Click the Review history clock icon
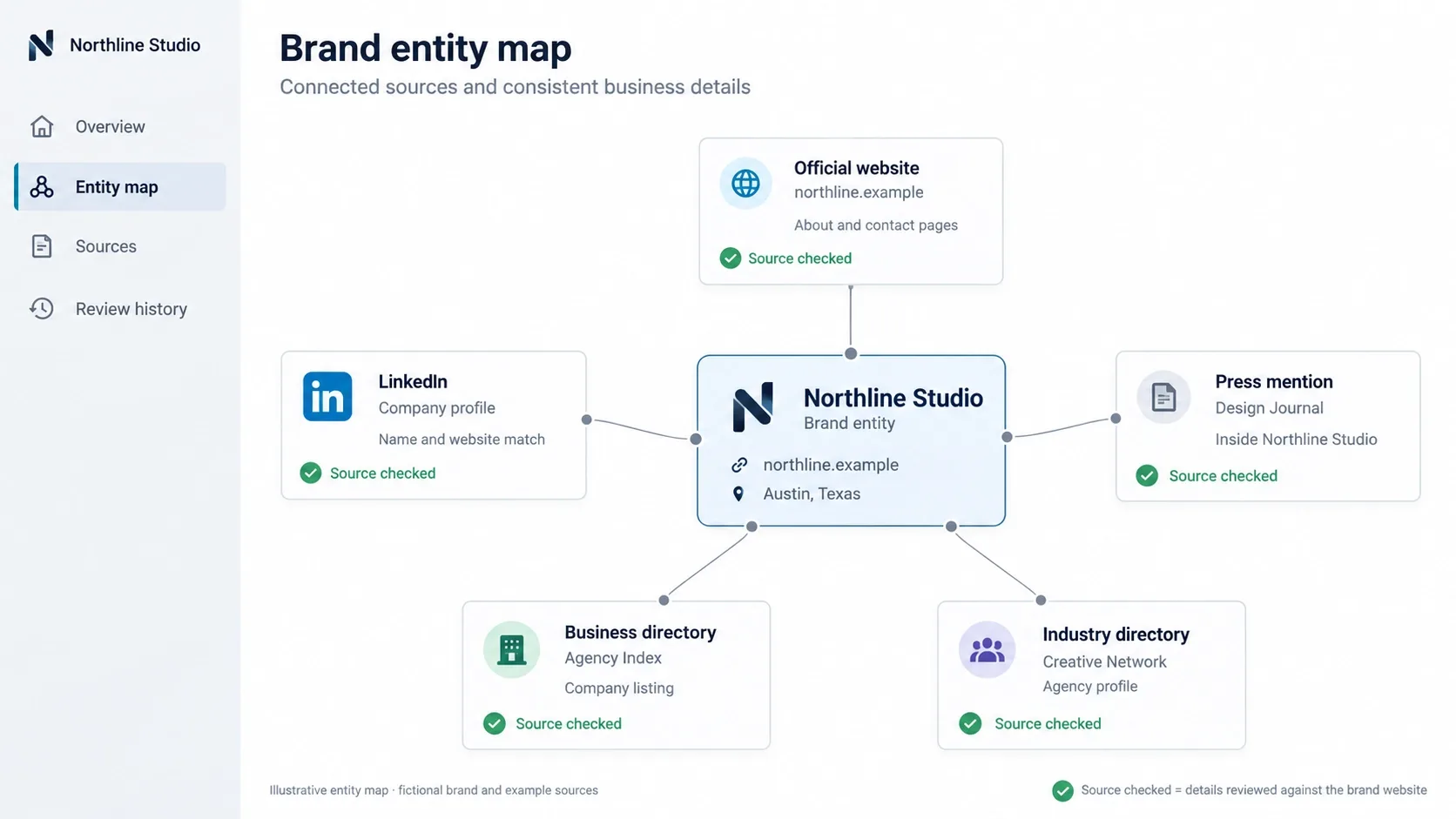The image size is (1456, 819). (x=42, y=308)
